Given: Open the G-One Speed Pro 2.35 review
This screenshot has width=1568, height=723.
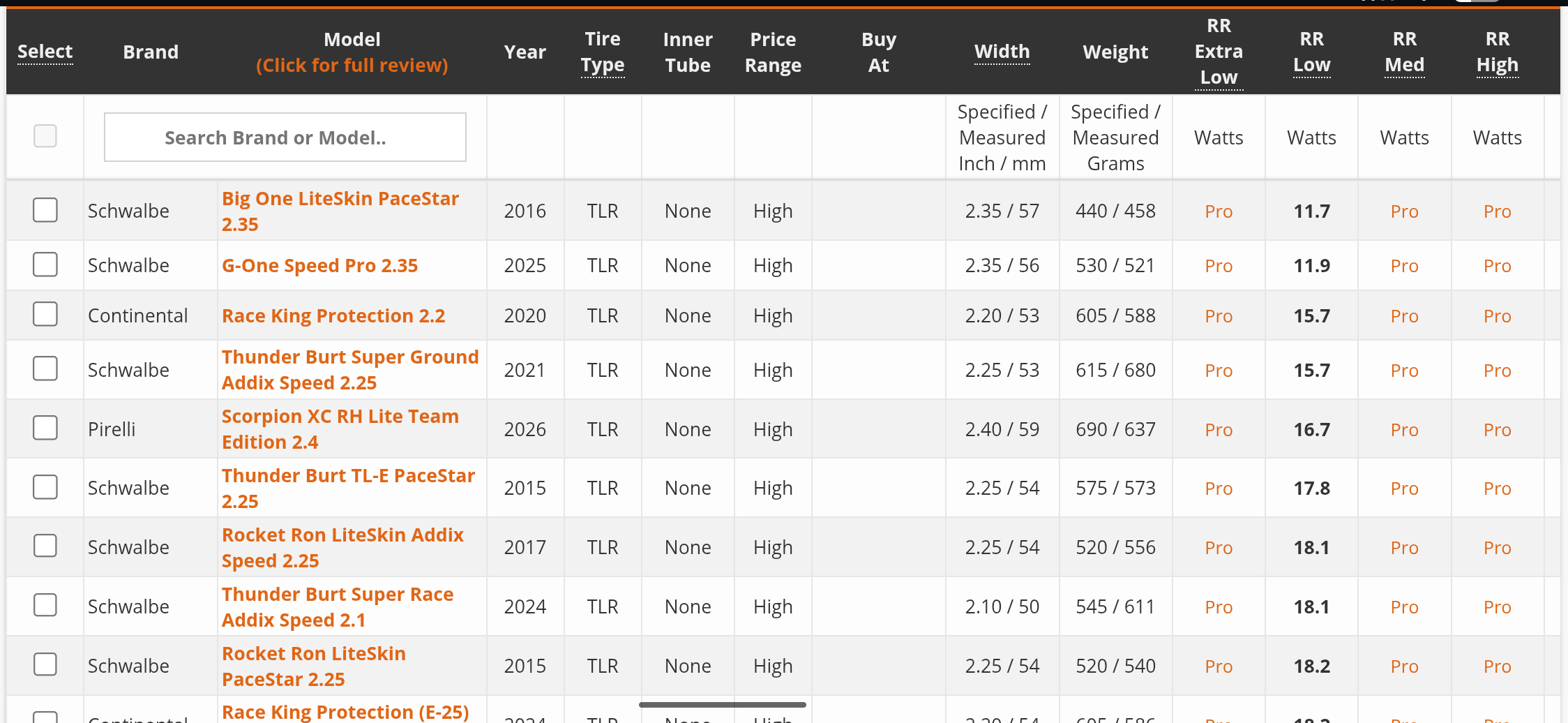Looking at the screenshot, I should (319, 266).
